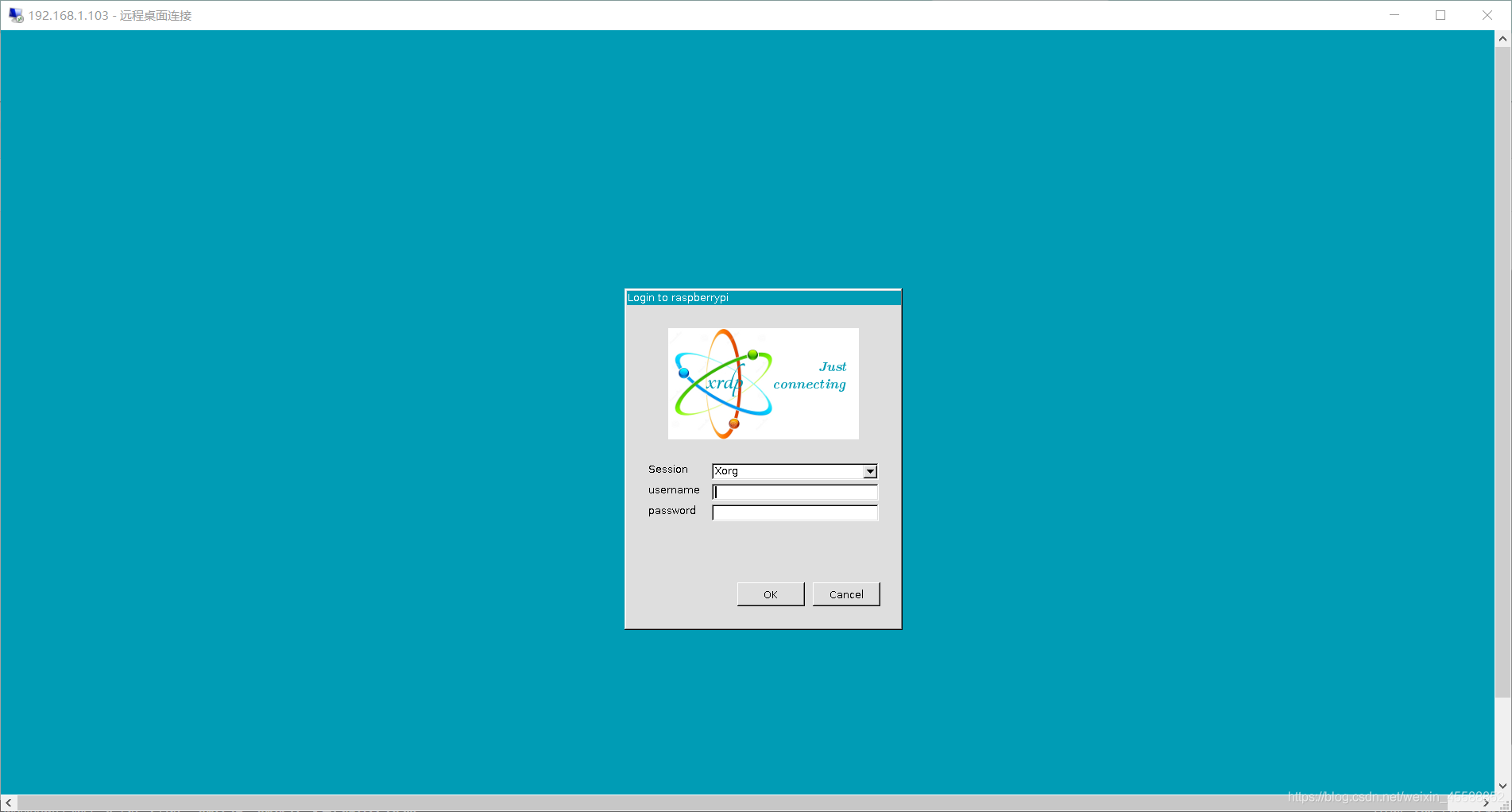Click the 'Login to raspberrypi' title bar

click(x=763, y=298)
